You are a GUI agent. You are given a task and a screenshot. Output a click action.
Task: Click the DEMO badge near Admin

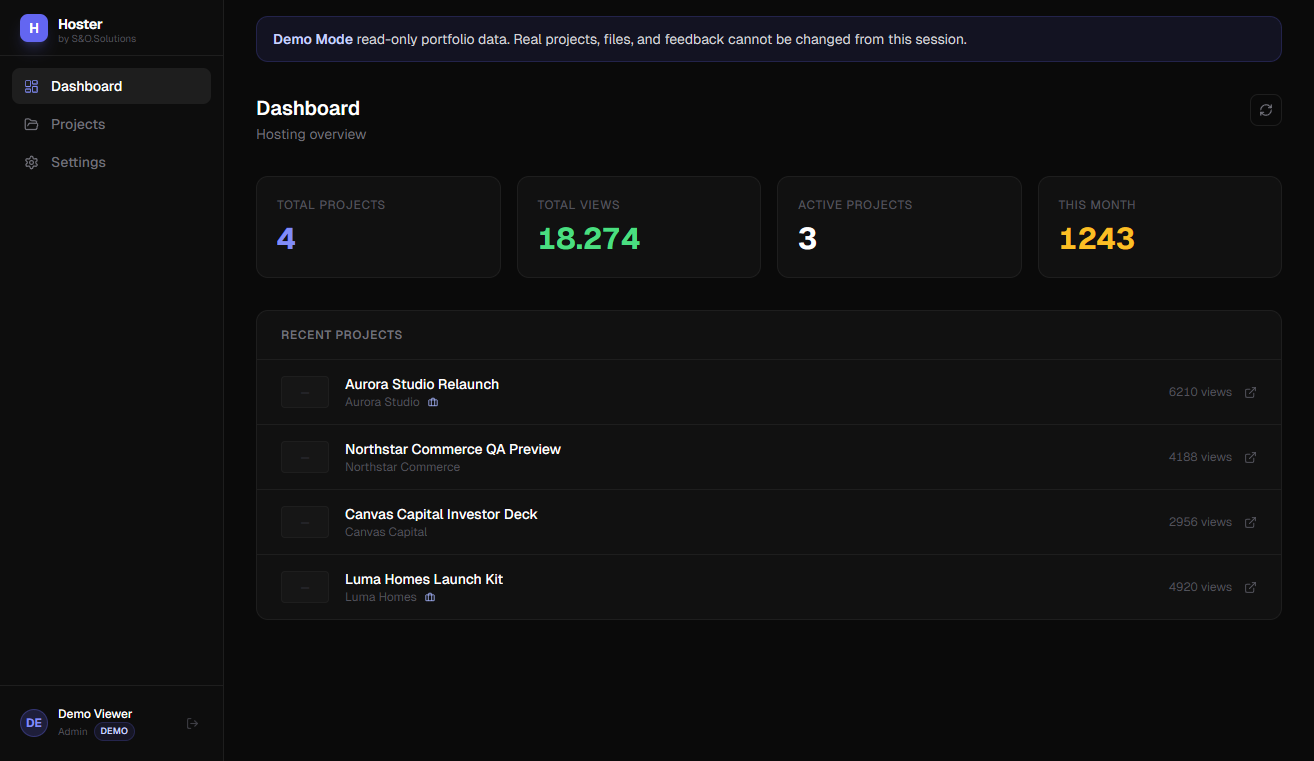[114, 731]
